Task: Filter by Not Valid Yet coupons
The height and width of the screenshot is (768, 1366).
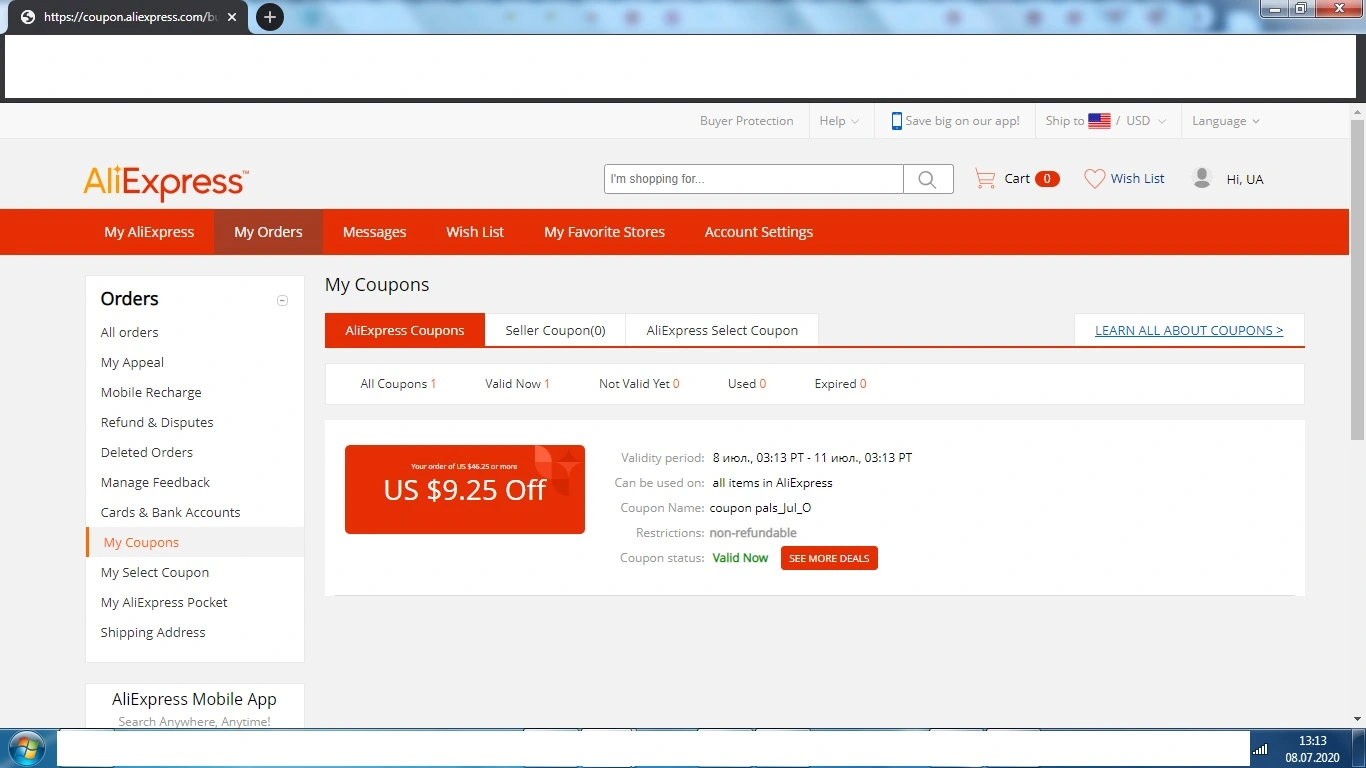Action: coord(639,384)
